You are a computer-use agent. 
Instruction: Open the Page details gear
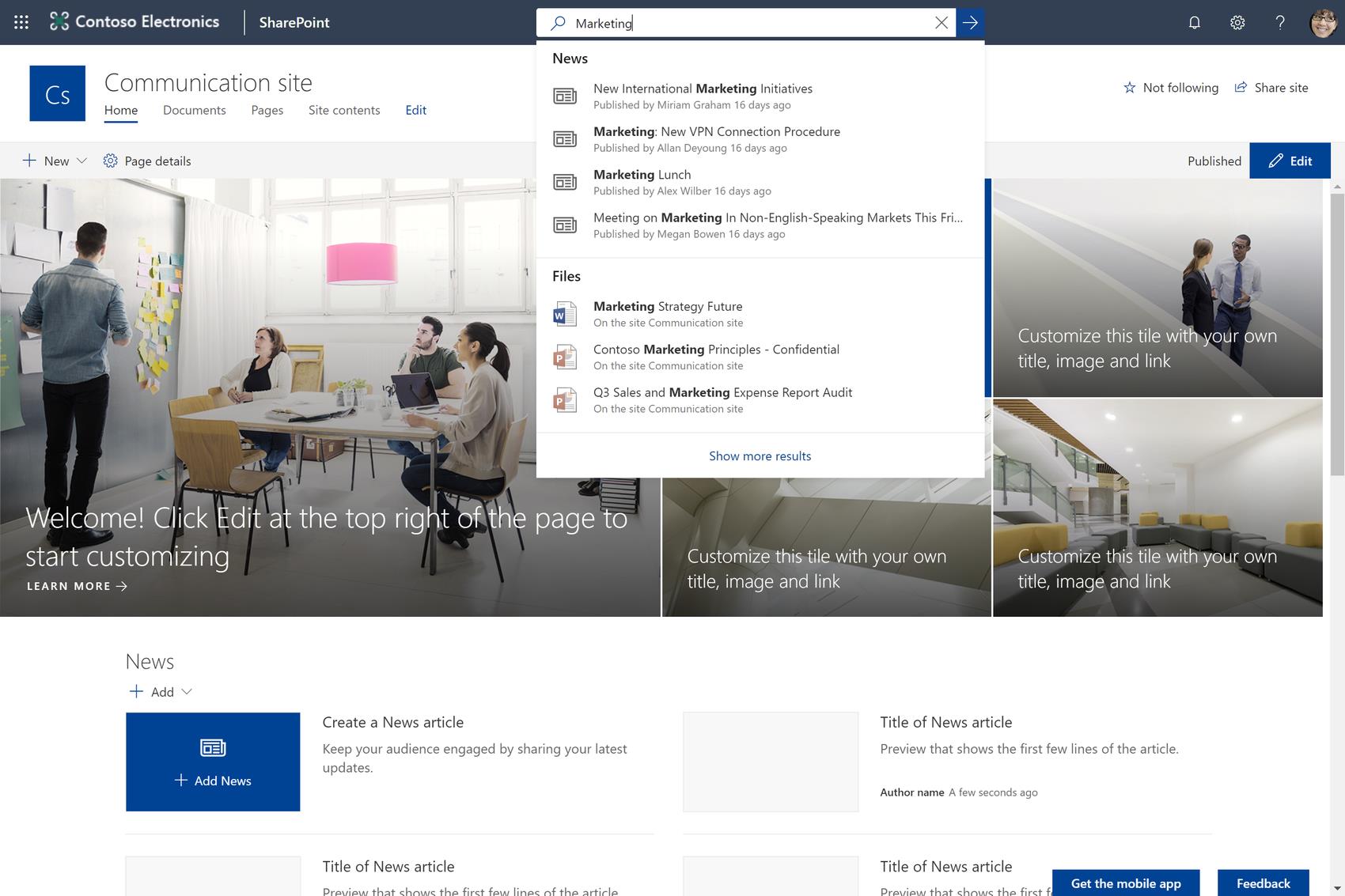(110, 161)
